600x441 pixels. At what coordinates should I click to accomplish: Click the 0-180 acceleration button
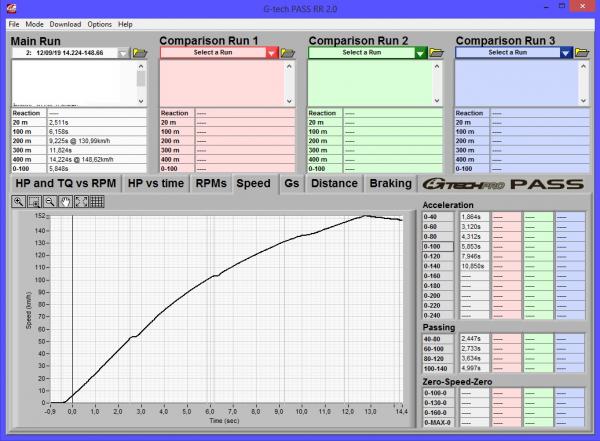click(438, 286)
